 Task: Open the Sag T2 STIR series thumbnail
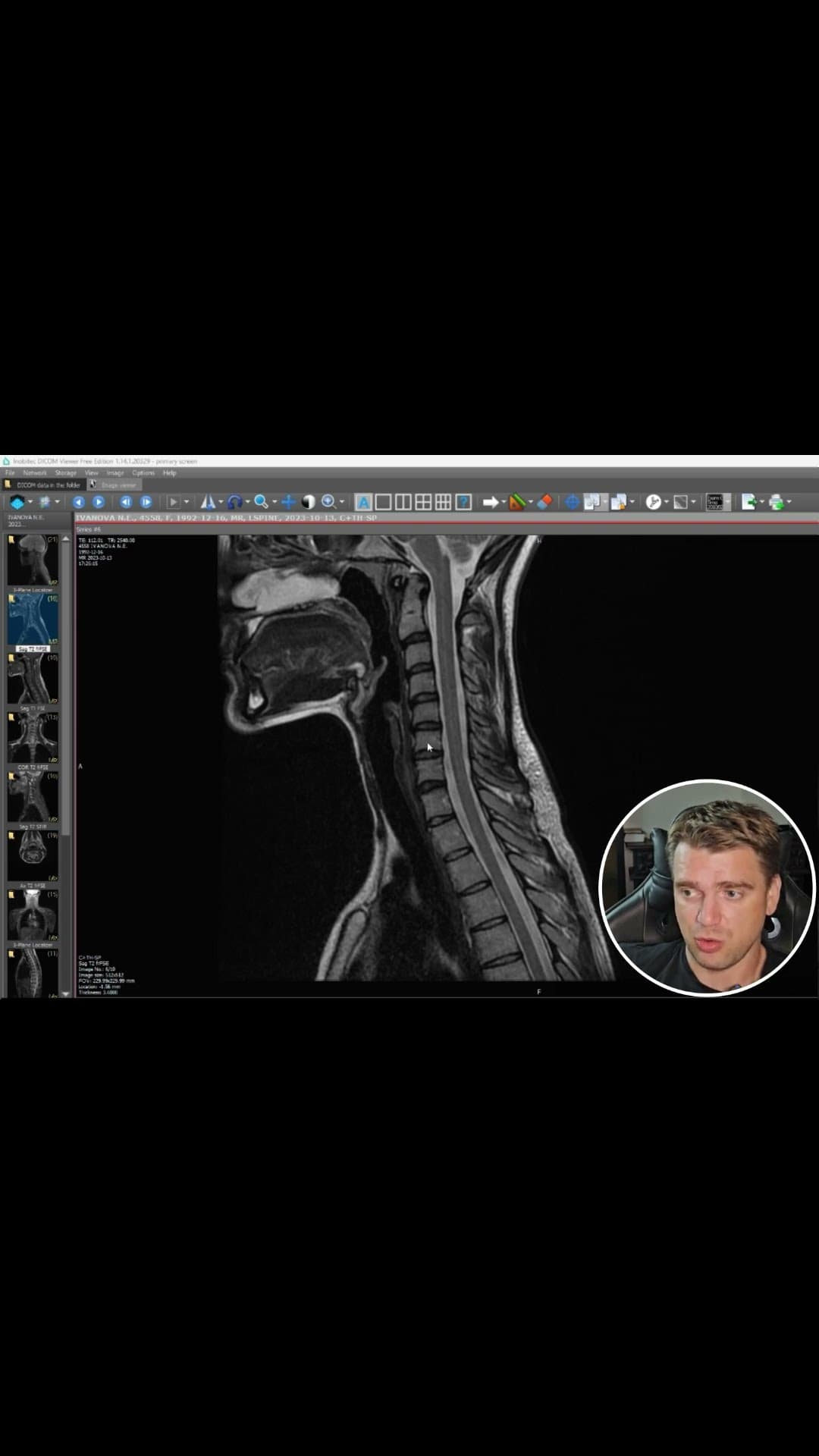(x=33, y=797)
